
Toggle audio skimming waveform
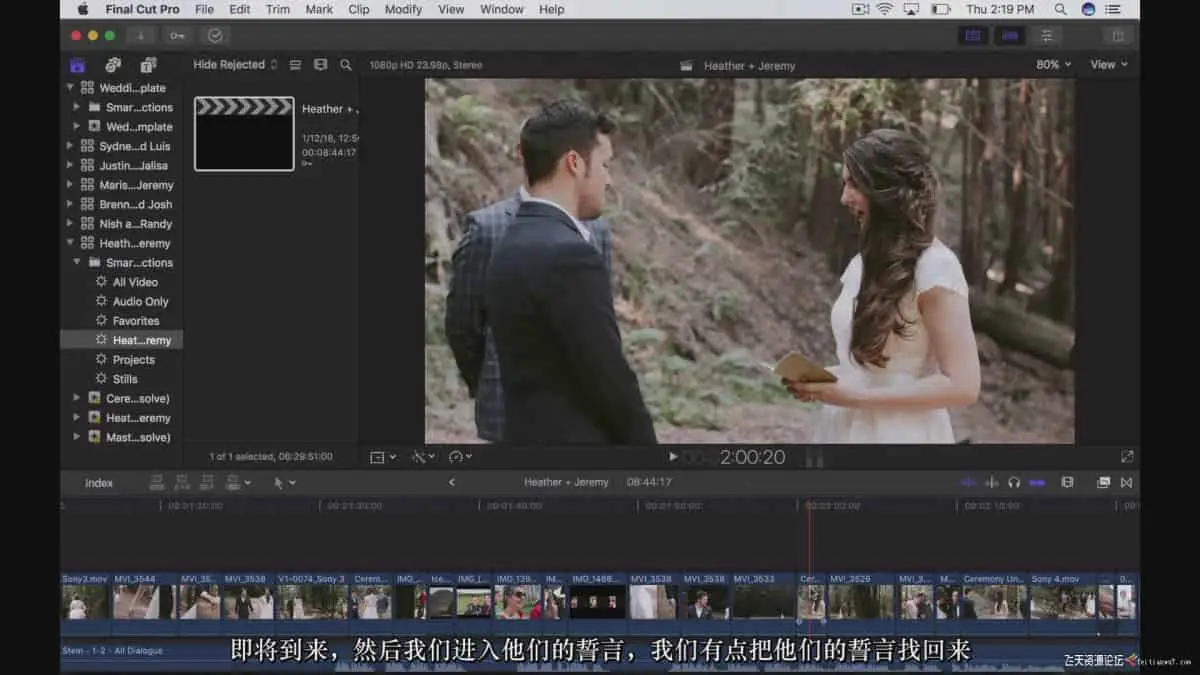(x=992, y=483)
